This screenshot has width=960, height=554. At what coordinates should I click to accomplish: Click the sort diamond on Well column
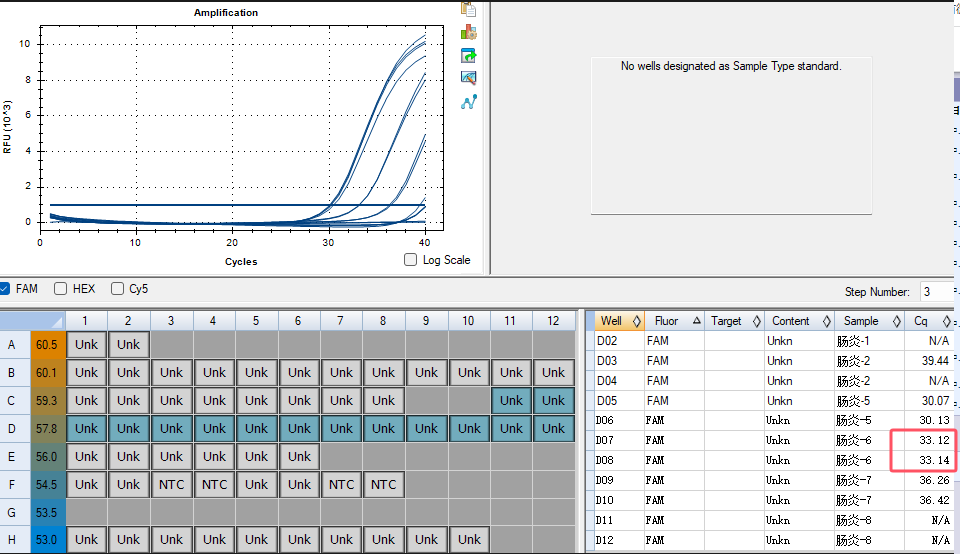pos(637,321)
